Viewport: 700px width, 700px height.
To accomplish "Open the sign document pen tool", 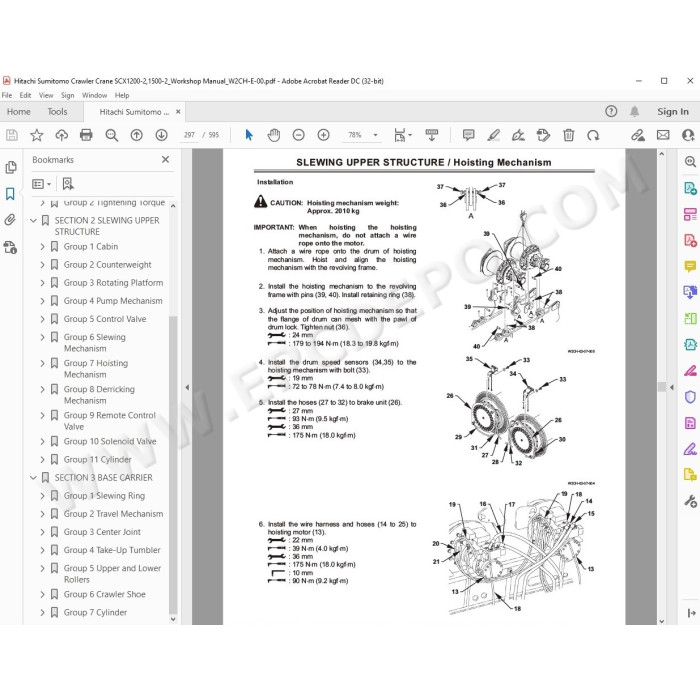I will [518, 135].
